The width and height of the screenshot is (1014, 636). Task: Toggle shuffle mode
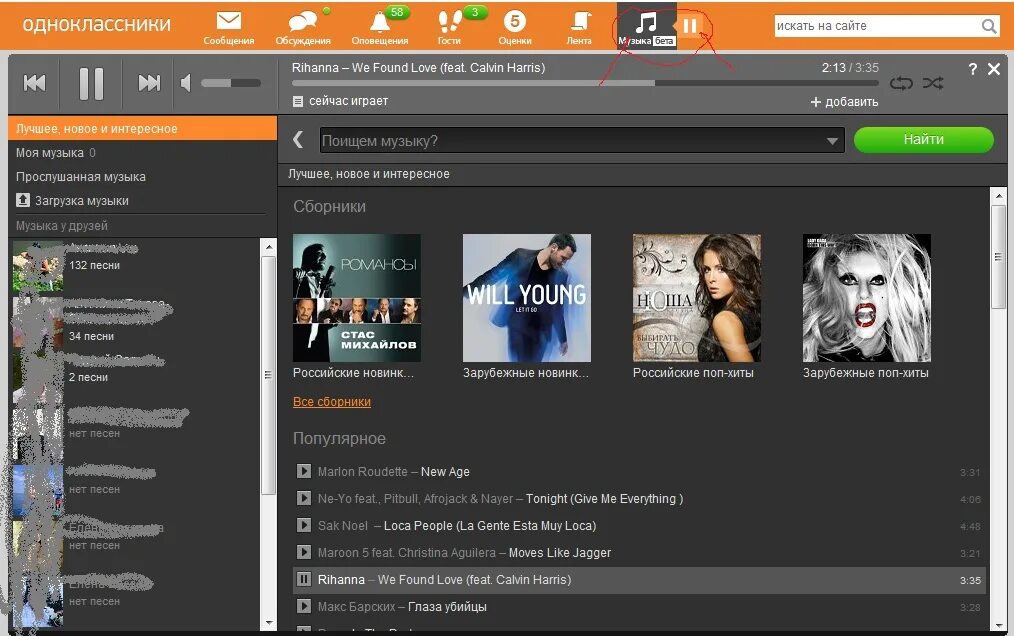click(933, 83)
